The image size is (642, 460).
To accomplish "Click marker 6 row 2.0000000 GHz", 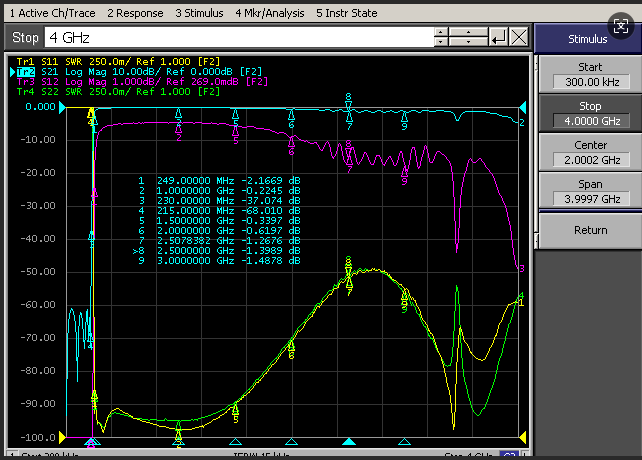I will 219,231.
